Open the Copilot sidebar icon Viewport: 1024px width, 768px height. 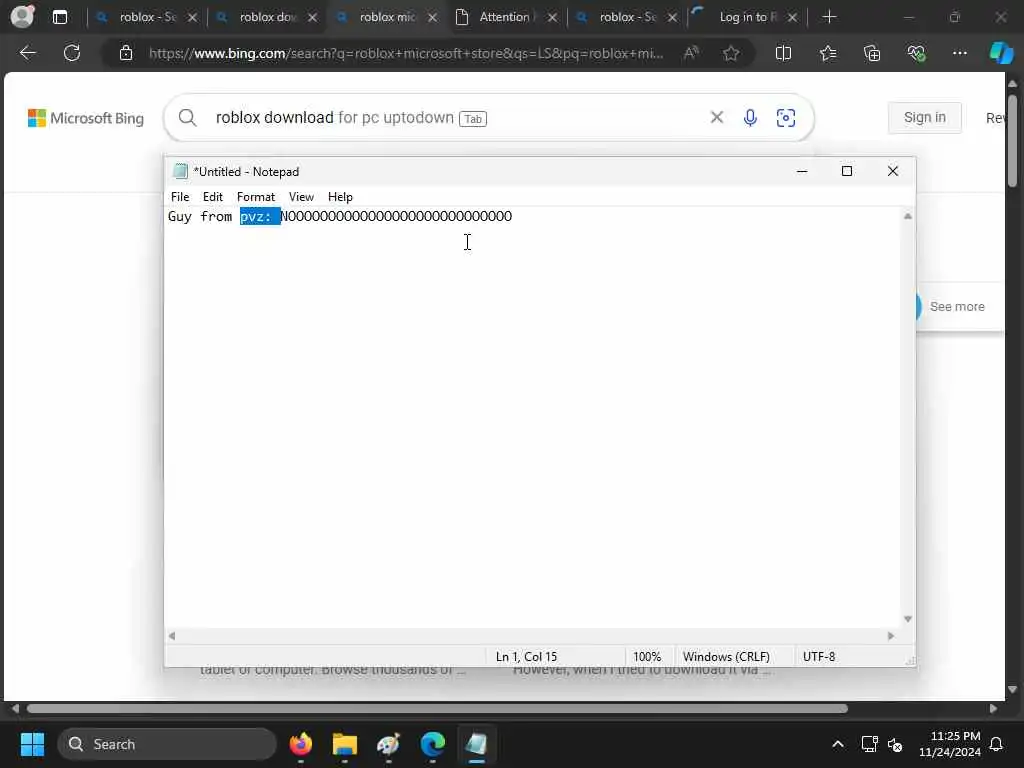(x=1001, y=53)
